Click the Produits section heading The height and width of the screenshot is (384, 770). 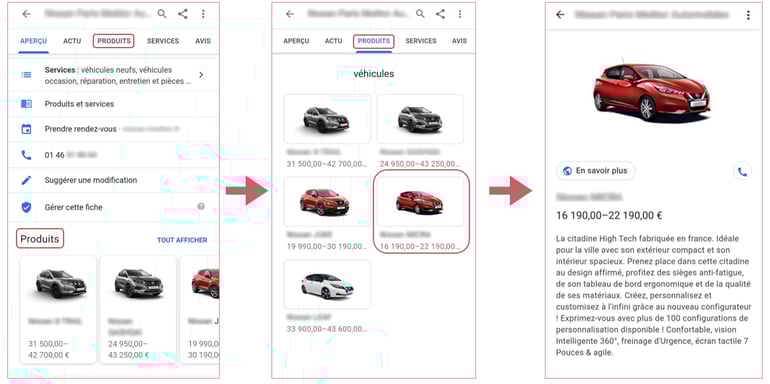coord(40,239)
